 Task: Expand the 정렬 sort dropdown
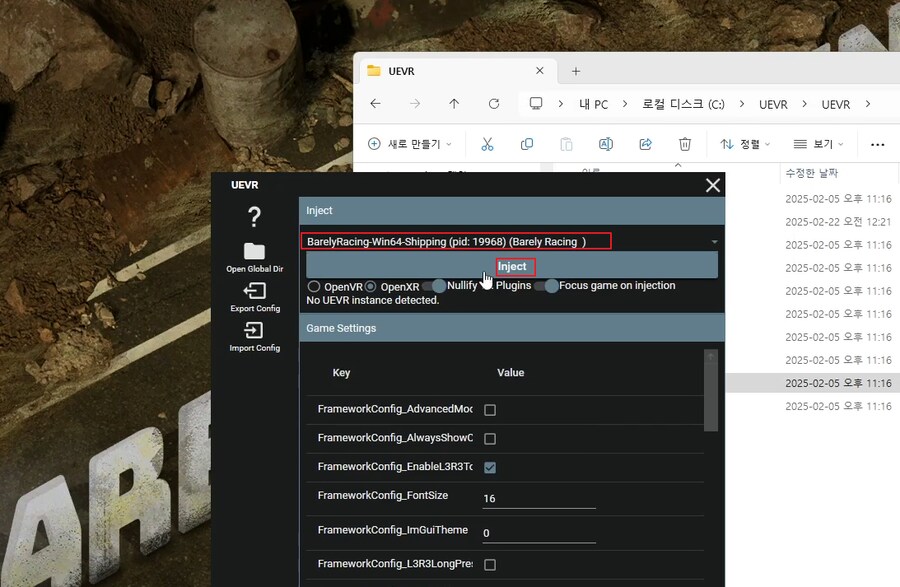click(x=745, y=144)
